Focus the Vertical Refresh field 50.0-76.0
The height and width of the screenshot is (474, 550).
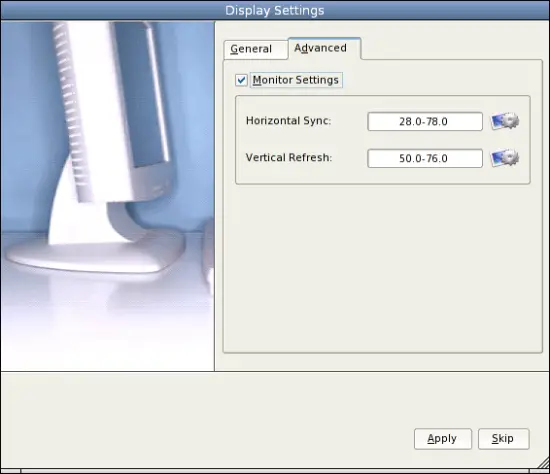pos(425,158)
